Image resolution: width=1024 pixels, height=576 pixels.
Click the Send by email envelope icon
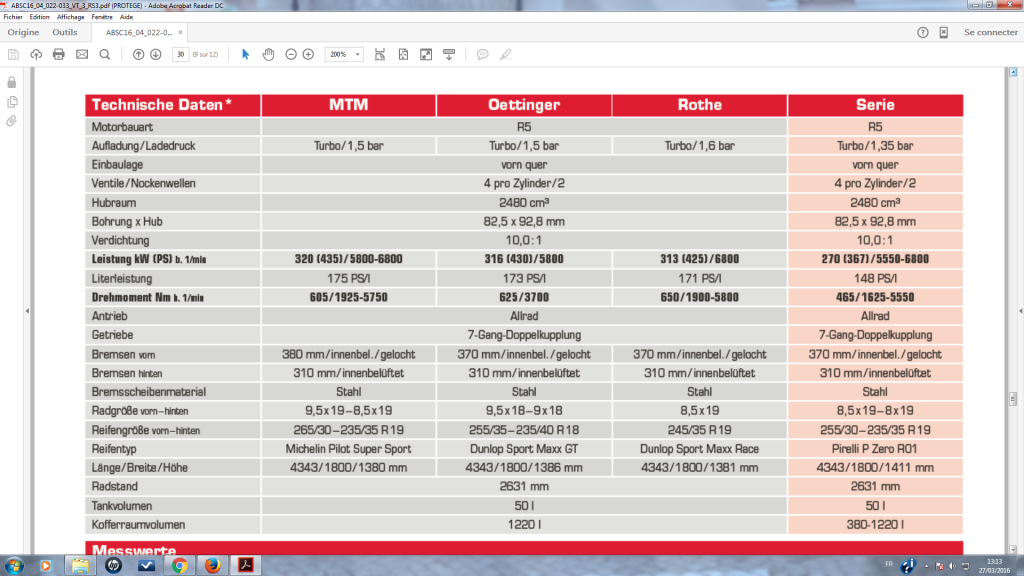point(82,54)
